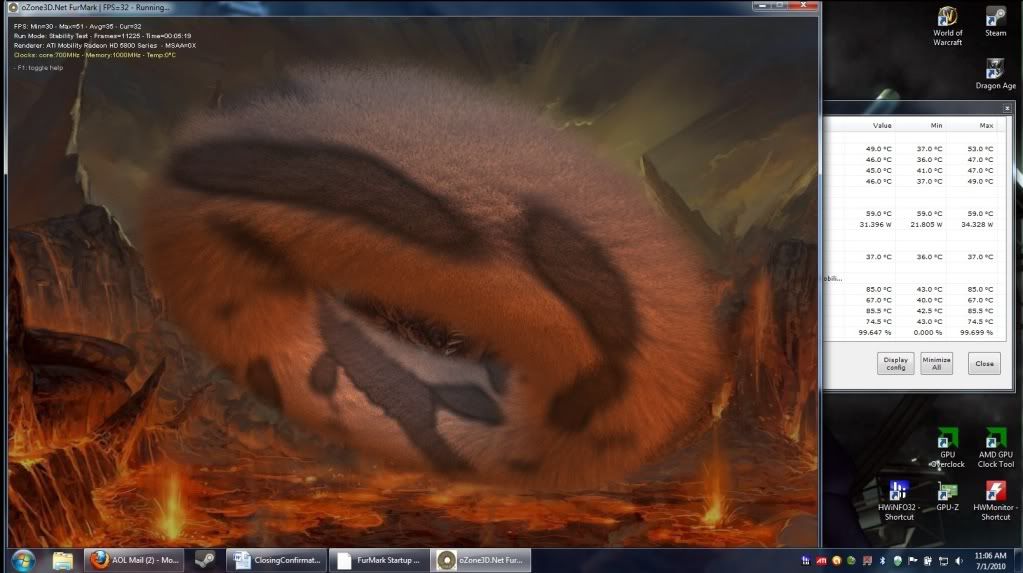
Task: Switch to ClosingConfirmat... Word document in taskbar
Action: 278,560
